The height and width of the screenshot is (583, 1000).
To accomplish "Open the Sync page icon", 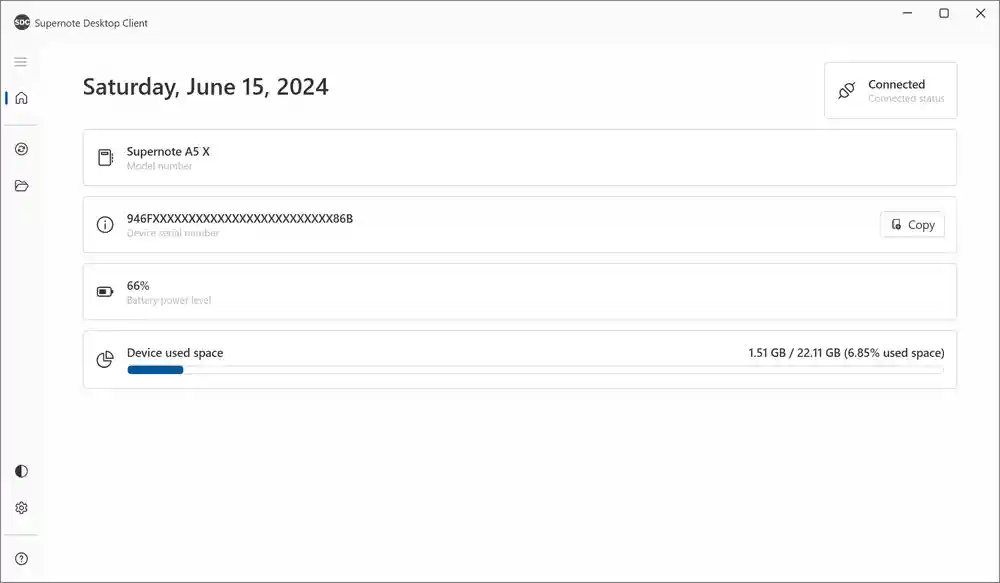I will click(x=21, y=149).
